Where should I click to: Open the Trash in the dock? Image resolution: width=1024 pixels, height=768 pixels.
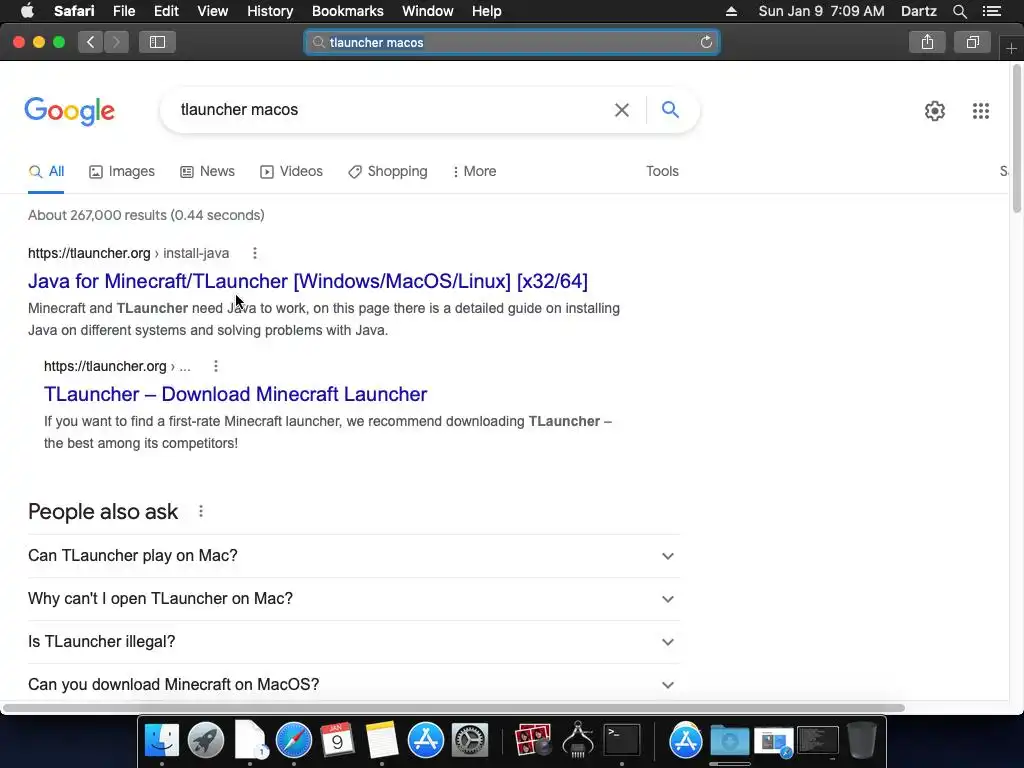(x=862, y=740)
